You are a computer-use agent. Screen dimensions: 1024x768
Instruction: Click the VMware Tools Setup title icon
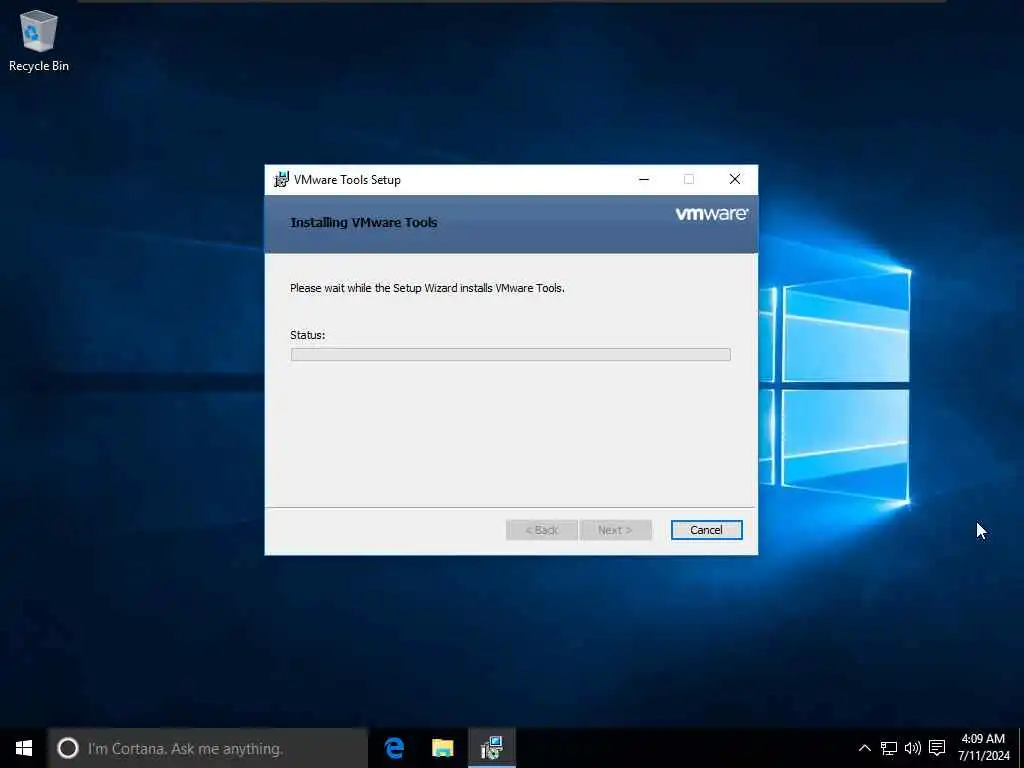coord(281,180)
